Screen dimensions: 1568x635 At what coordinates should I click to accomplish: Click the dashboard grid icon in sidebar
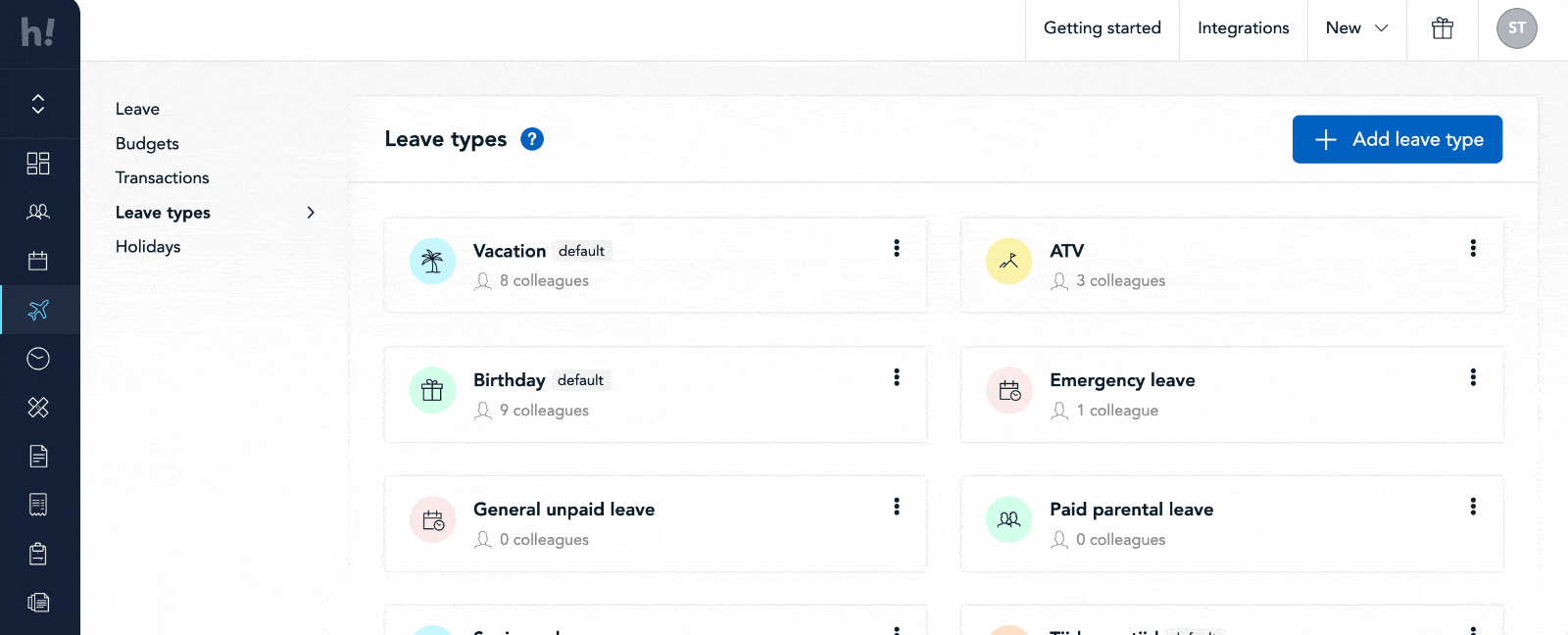pyautogui.click(x=38, y=163)
